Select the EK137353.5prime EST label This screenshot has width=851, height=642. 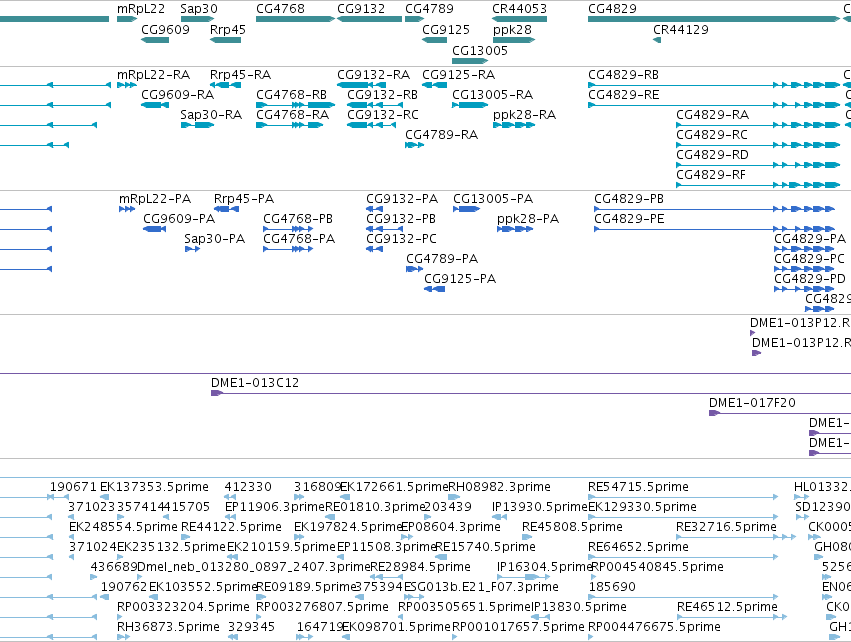pyautogui.click(x=154, y=487)
